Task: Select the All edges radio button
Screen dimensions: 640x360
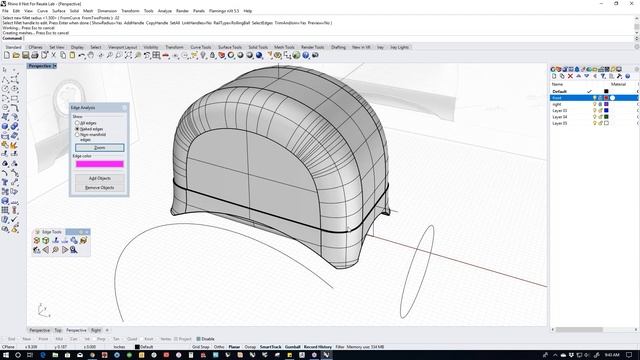Action: pyautogui.click(x=77, y=123)
